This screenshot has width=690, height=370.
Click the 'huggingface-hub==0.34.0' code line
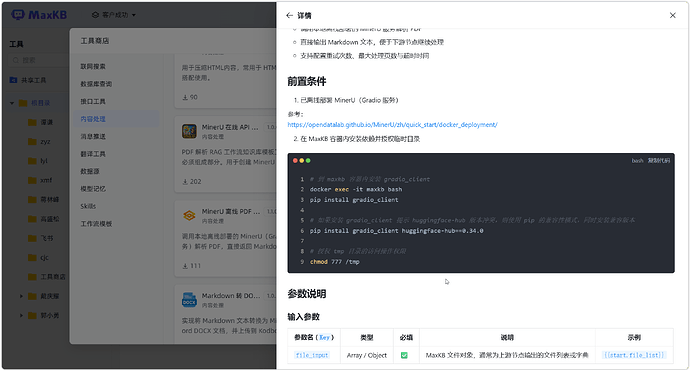(396, 231)
